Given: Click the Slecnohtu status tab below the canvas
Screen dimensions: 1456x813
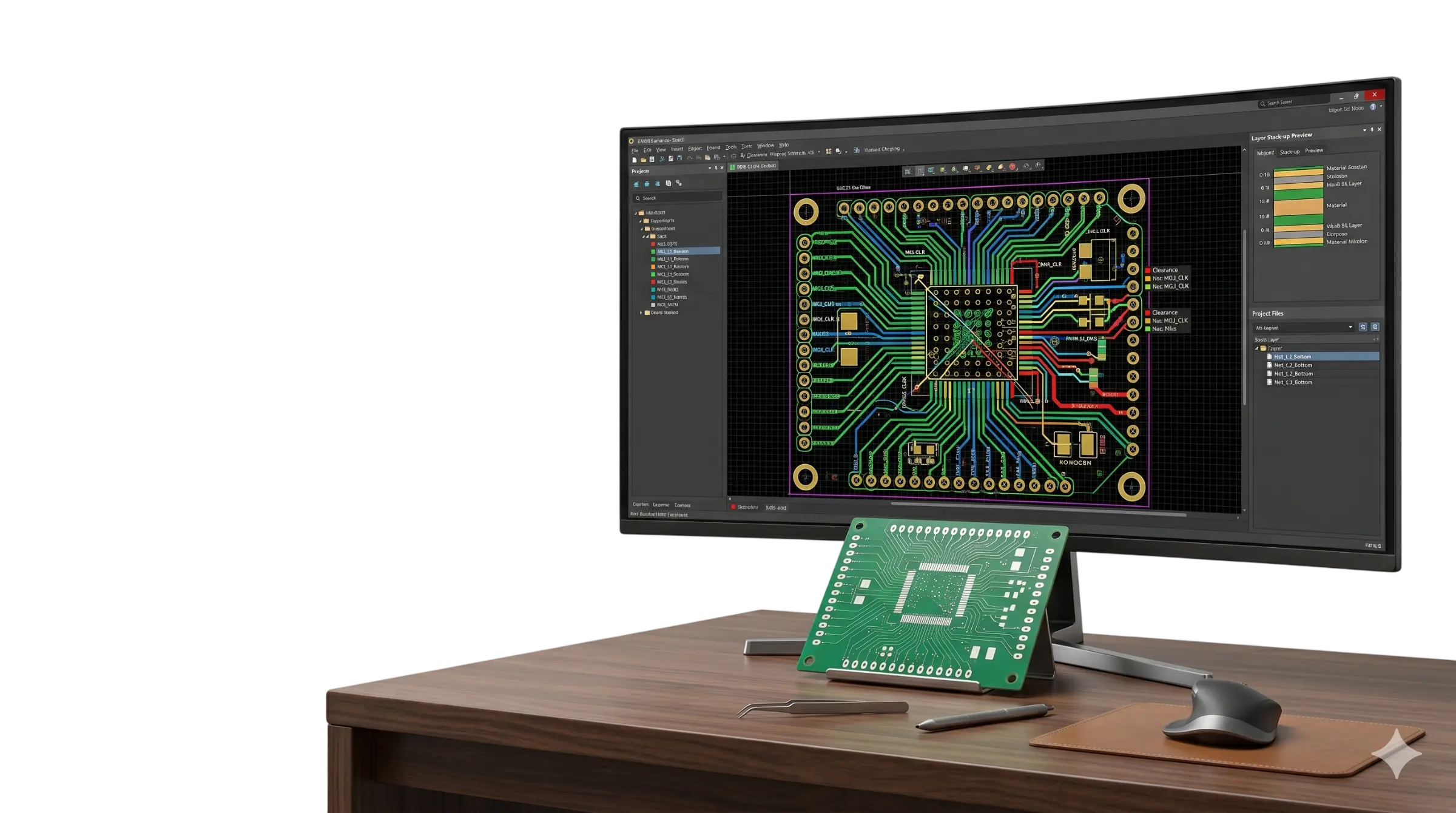Looking at the screenshot, I should click(x=745, y=507).
